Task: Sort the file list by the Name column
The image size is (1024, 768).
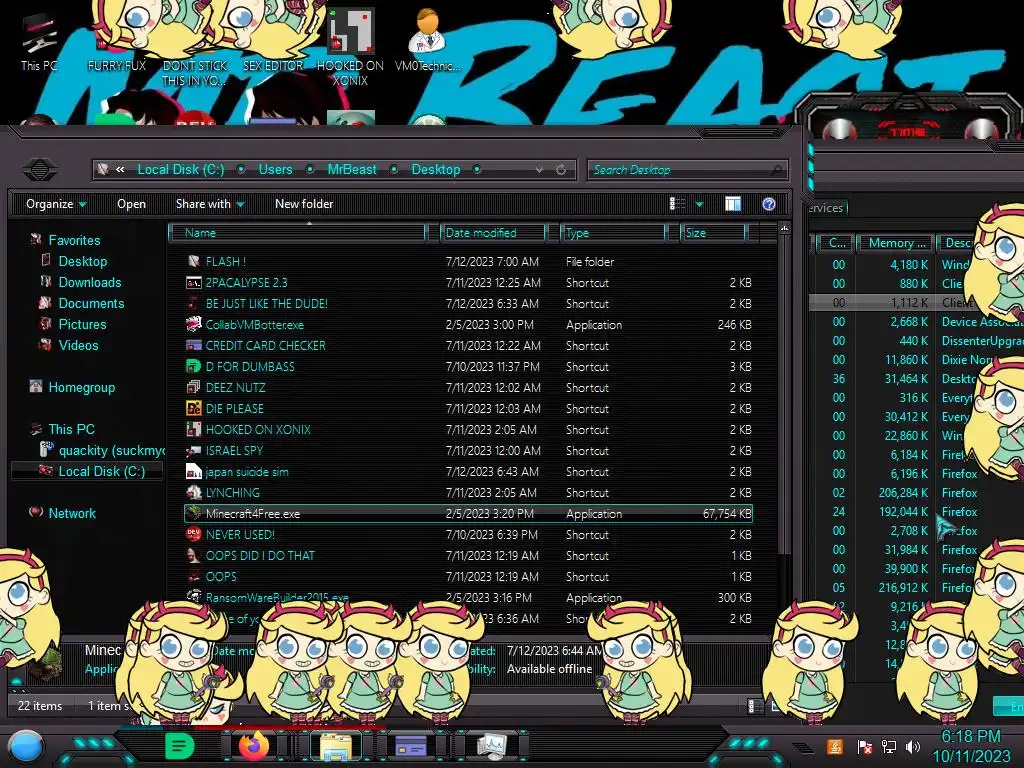Action: (297, 233)
